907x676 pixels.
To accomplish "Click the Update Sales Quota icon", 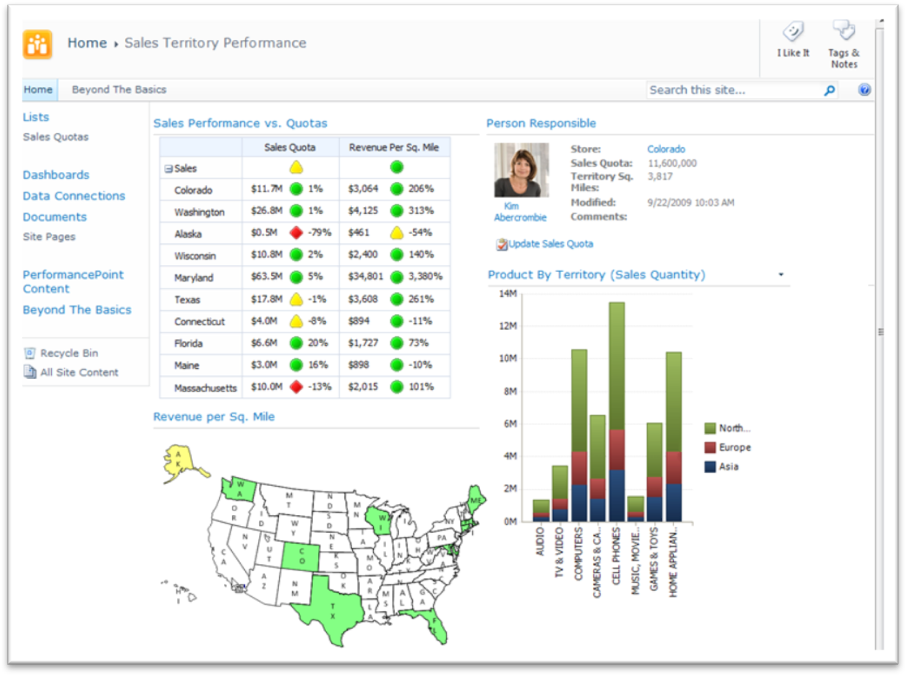I will click(501, 244).
